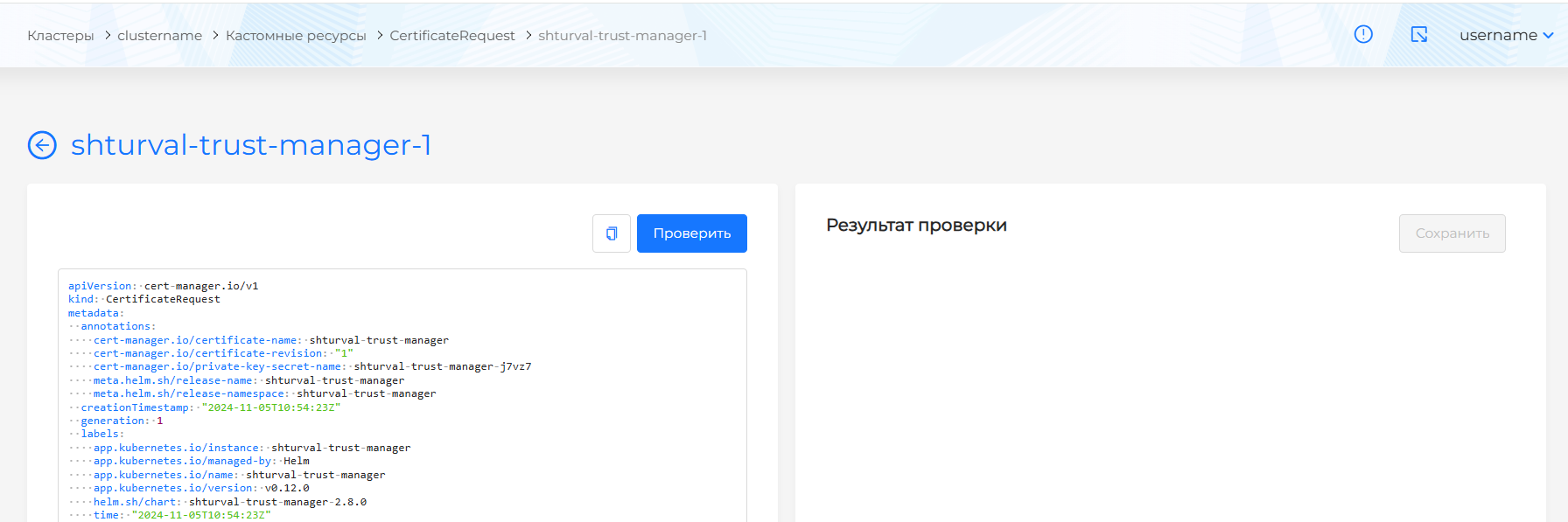The height and width of the screenshot is (522, 1568).
Task: Click the Сохранить button
Action: [1452, 233]
